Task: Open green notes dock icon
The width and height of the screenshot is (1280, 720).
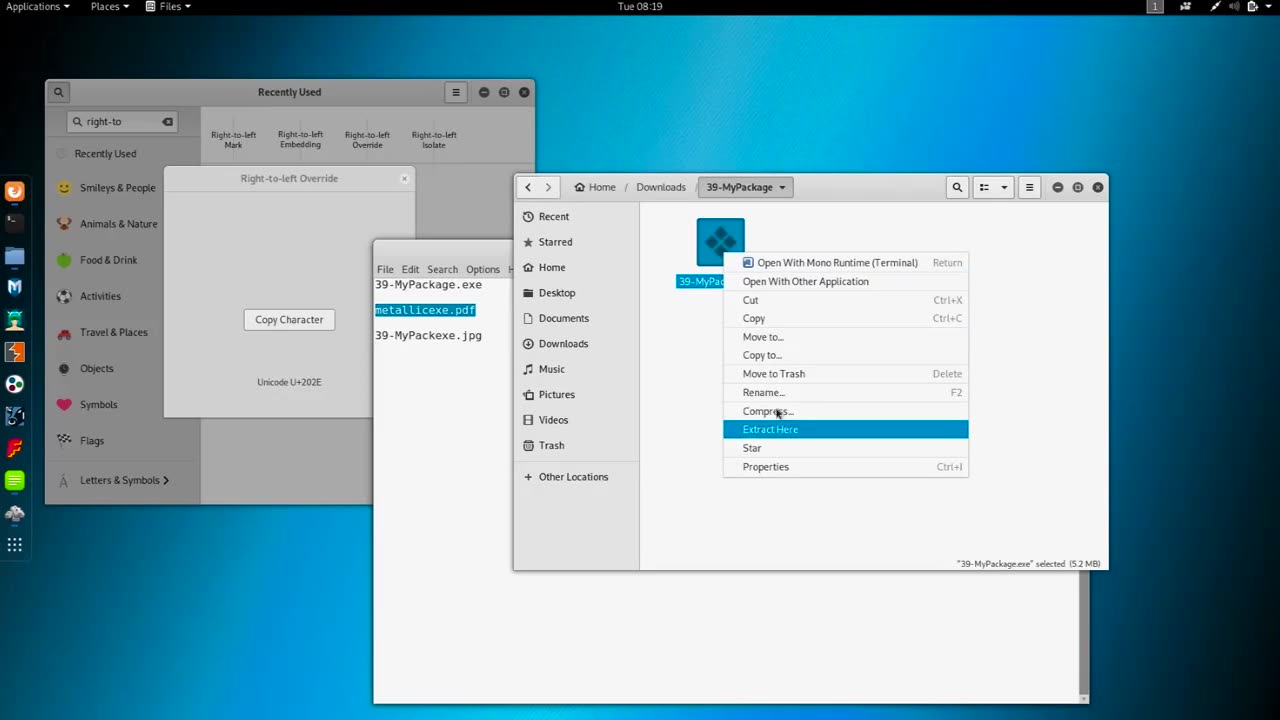Action: coord(14,481)
